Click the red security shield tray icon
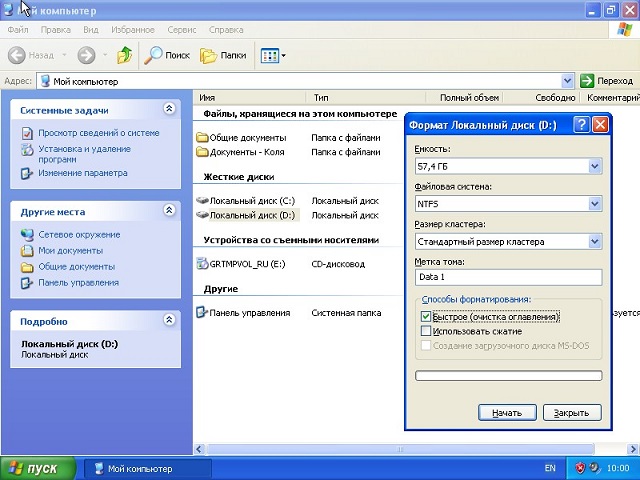The width and height of the screenshot is (640, 480). [x=580, y=468]
